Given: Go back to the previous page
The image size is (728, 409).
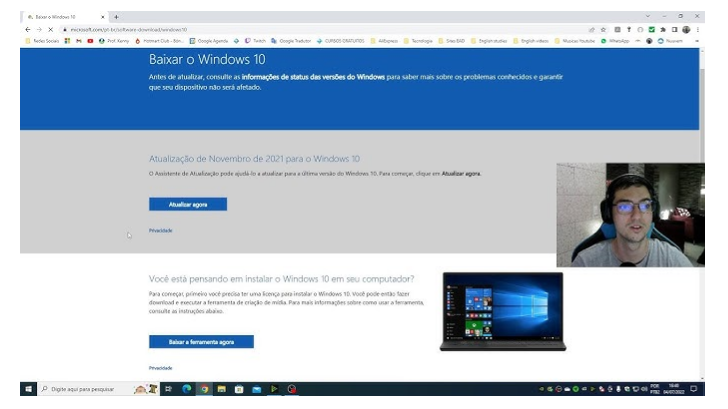Looking at the screenshot, I should coord(28,30).
